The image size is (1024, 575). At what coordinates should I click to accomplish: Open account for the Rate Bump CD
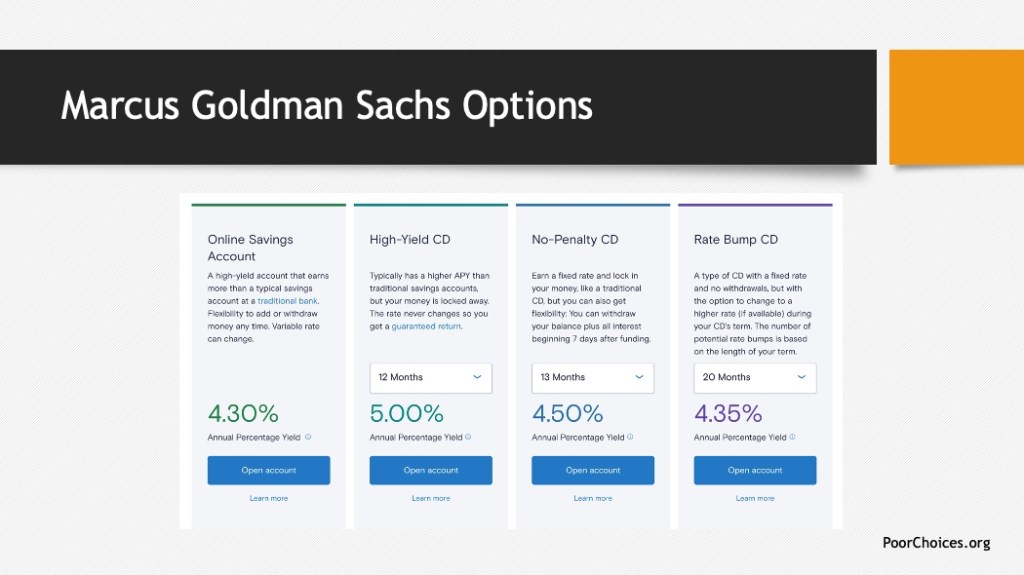click(754, 470)
